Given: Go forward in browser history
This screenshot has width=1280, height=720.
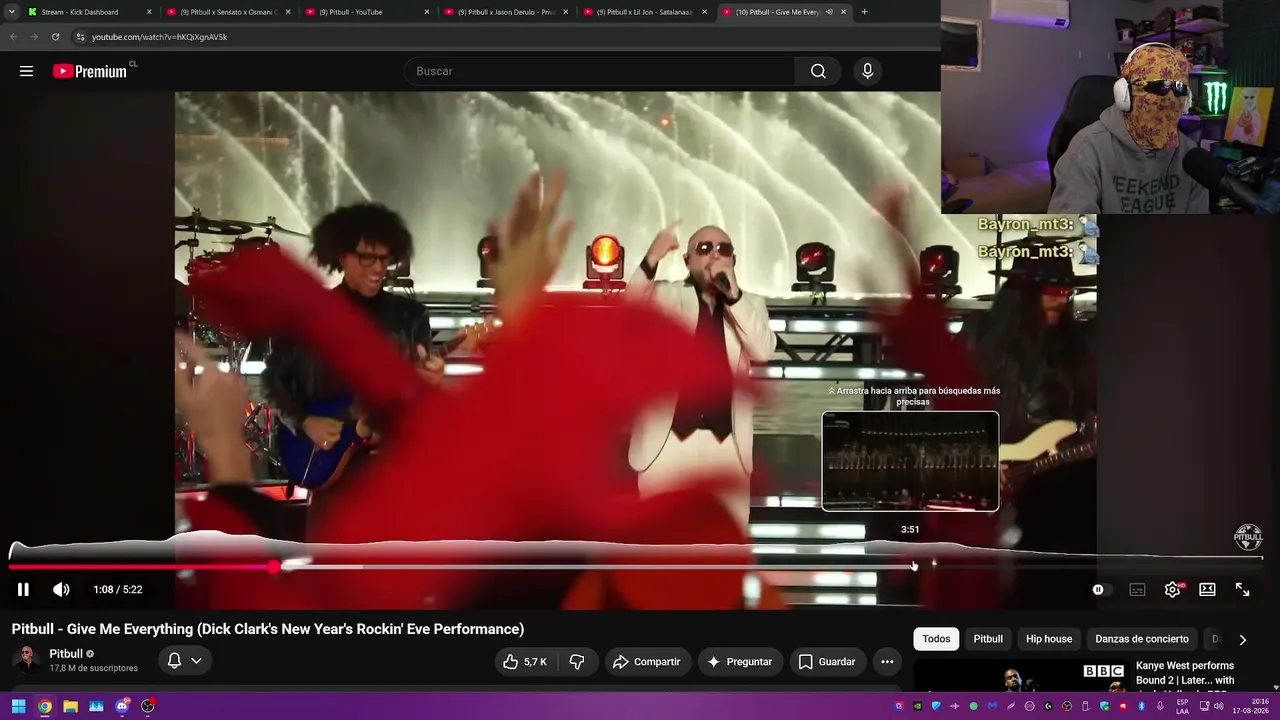Looking at the screenshot, I should coord(34,37).
